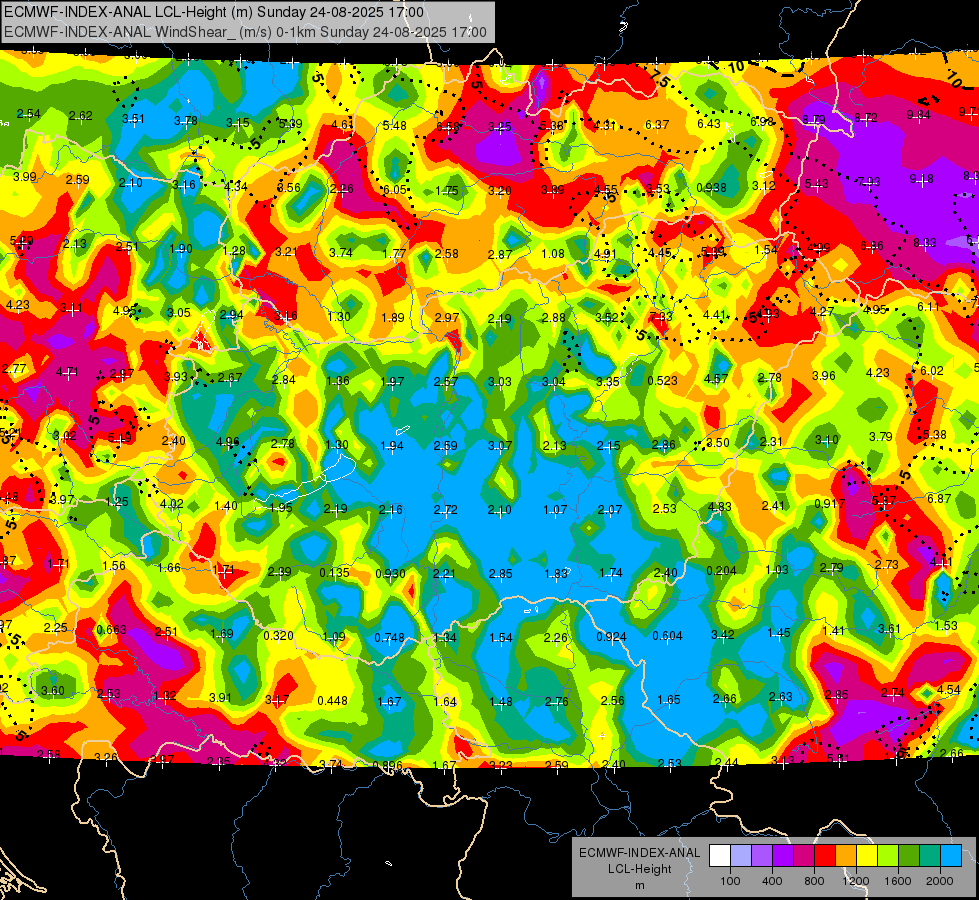Click the wind shear value '3.42'
The image size is (979, 900).
[x=722, y=634]
